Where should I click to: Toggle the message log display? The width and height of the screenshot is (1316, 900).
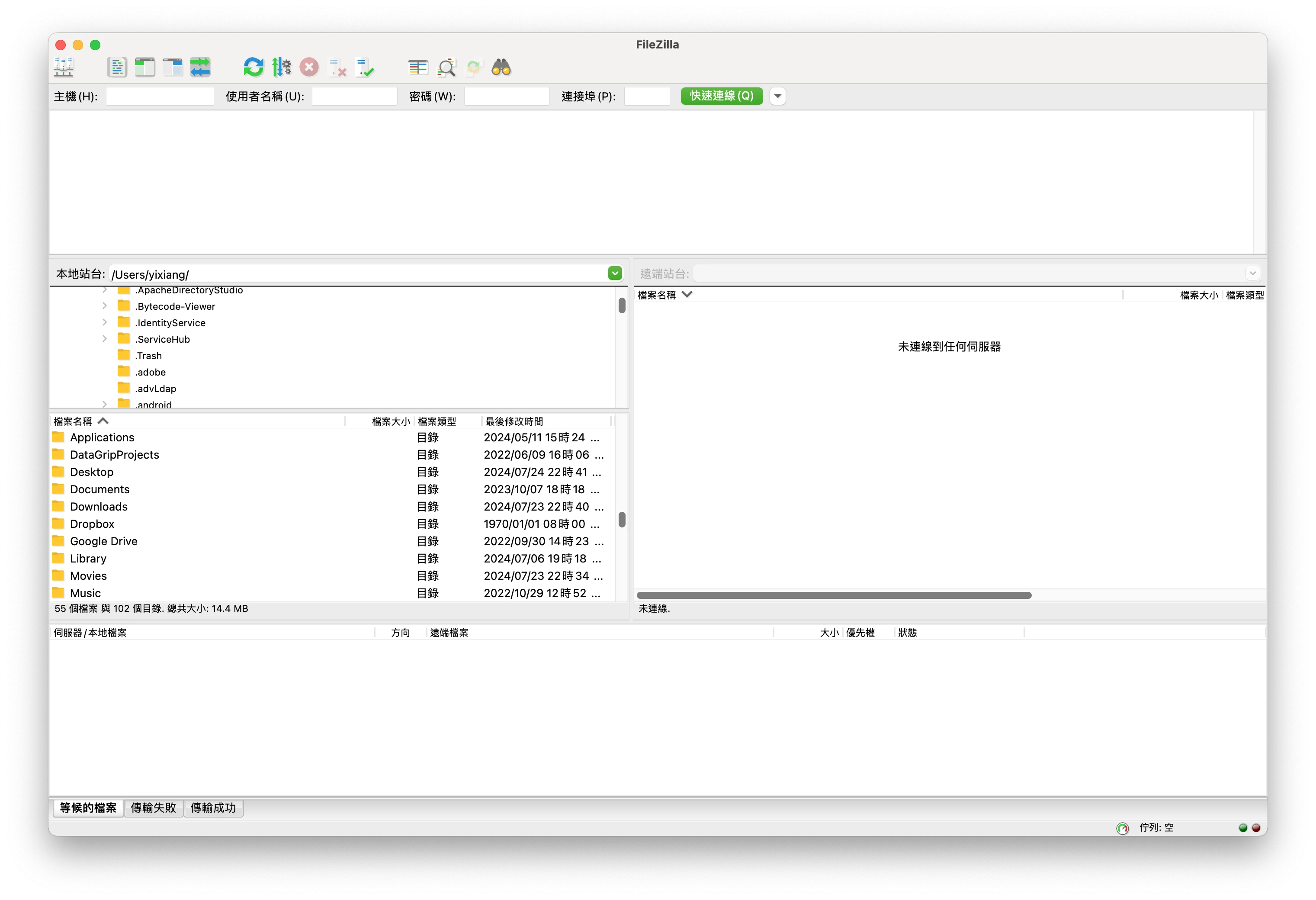(x=117, y=67)
